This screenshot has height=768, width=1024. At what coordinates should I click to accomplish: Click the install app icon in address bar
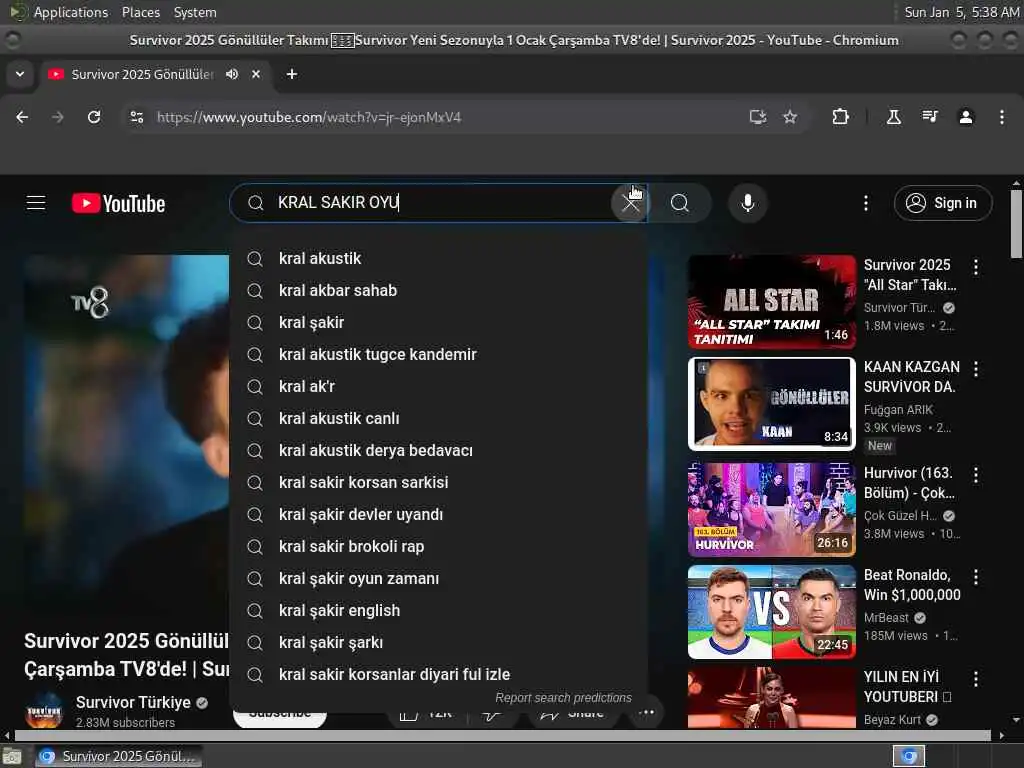(x=758, y=117)
